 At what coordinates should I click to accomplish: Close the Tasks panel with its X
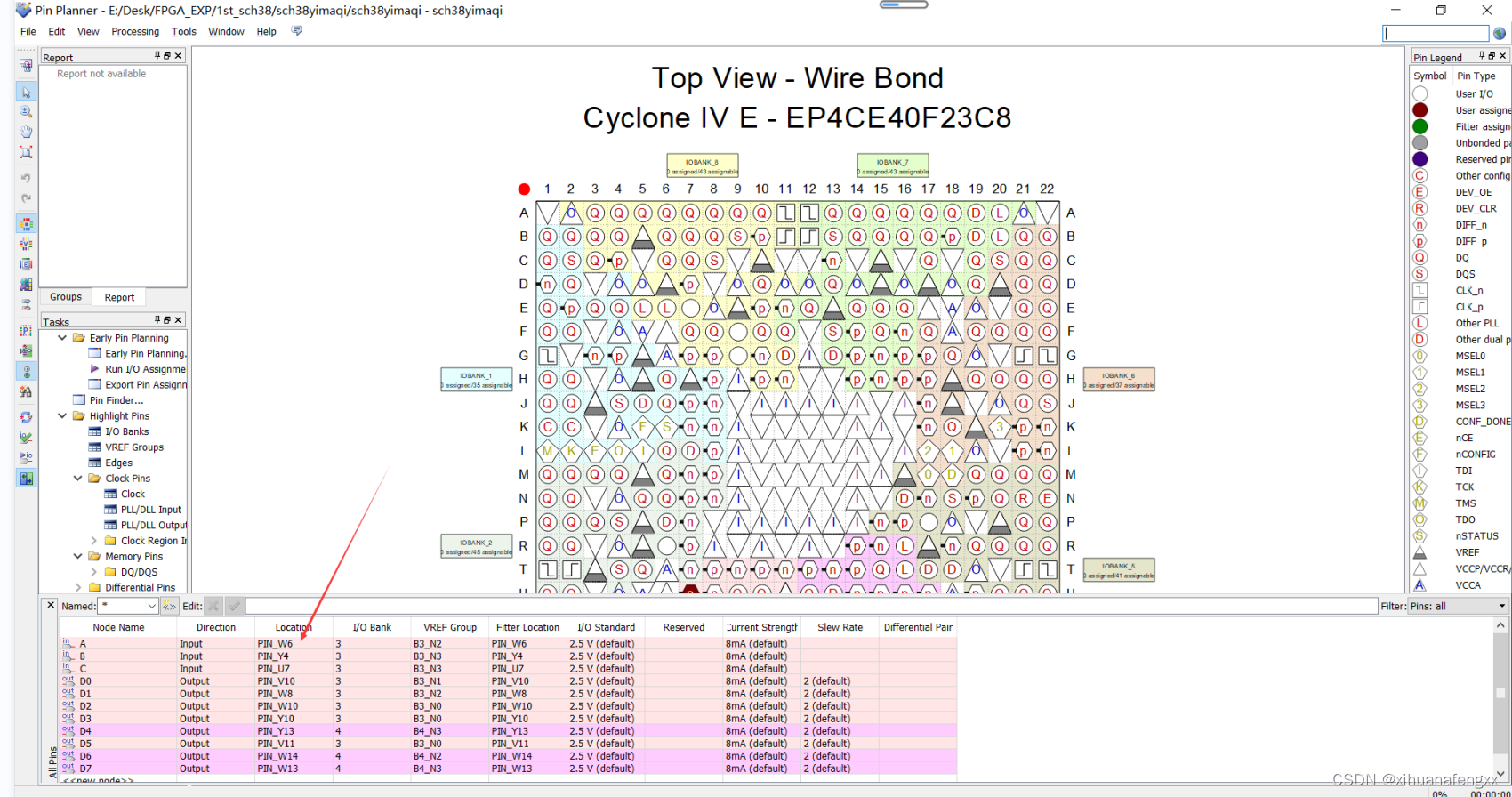178,319
